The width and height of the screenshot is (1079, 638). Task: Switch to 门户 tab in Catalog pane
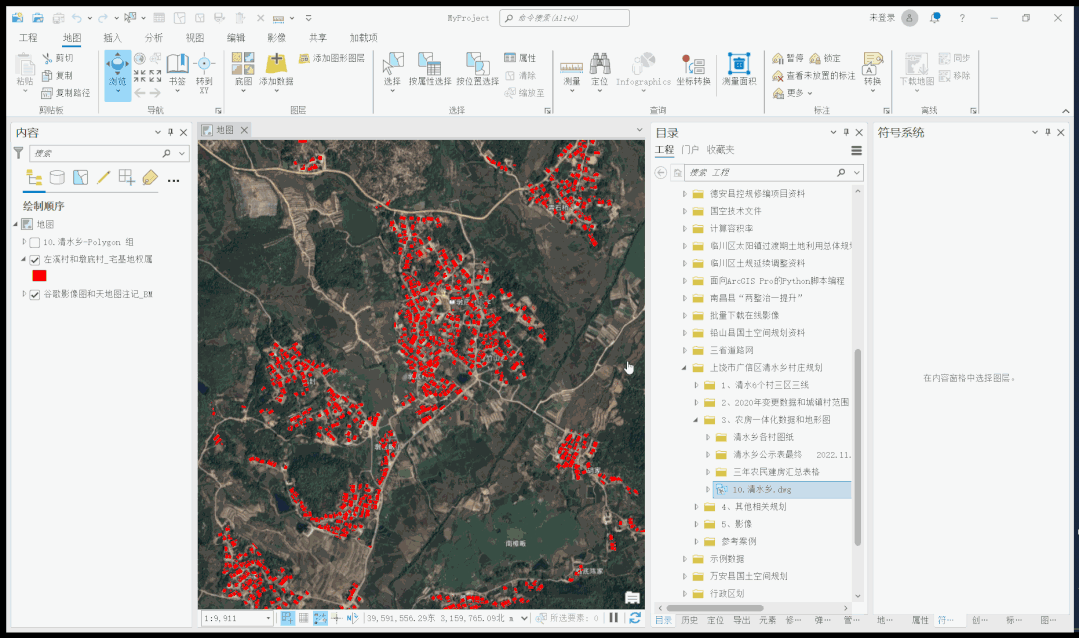690,149
